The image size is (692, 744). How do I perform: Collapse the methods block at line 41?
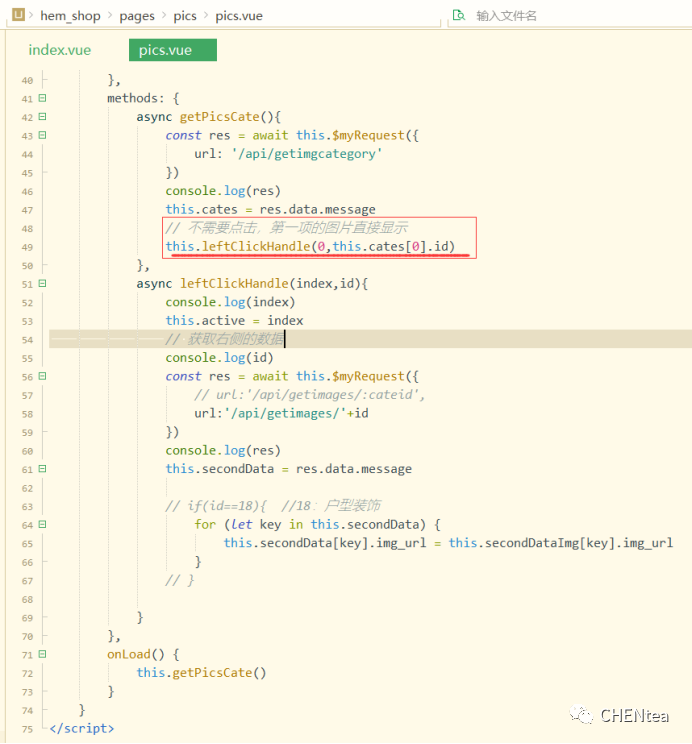click(x=42, y=98)
